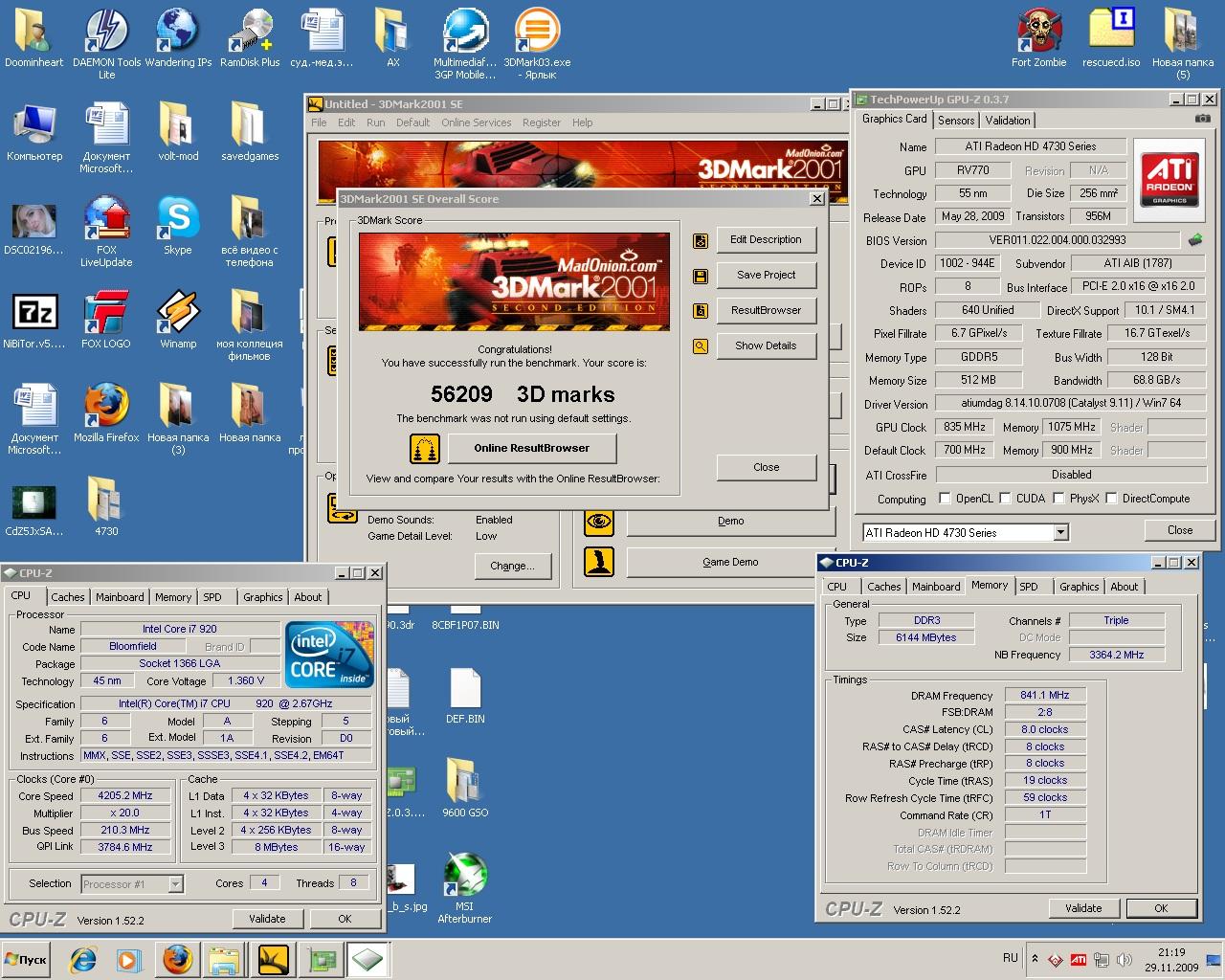Click GPU-Z BIOS save chip icon
The image size is (1225, 980).
point(1195,240)
